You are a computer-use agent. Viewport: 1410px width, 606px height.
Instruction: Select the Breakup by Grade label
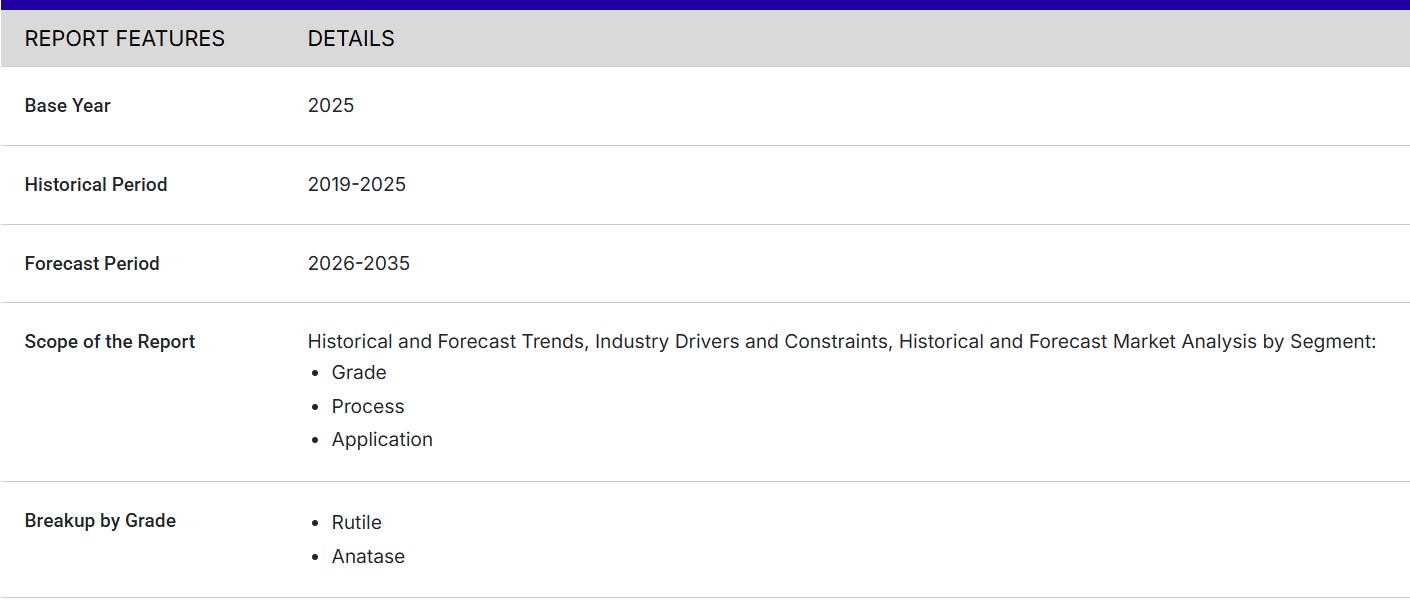pos(100,521)
